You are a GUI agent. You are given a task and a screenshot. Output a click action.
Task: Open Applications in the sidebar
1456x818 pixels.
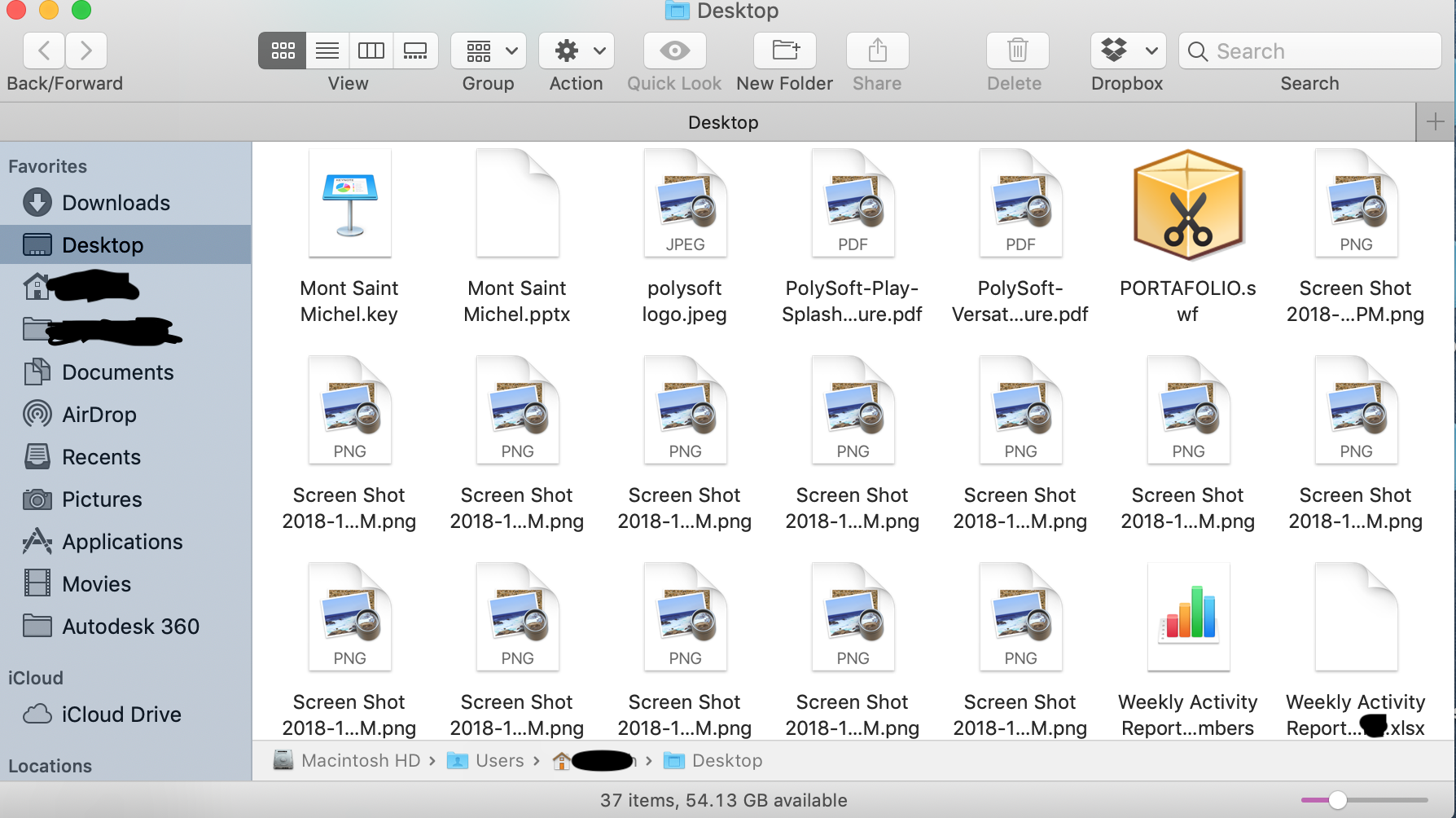pos(125,541)
